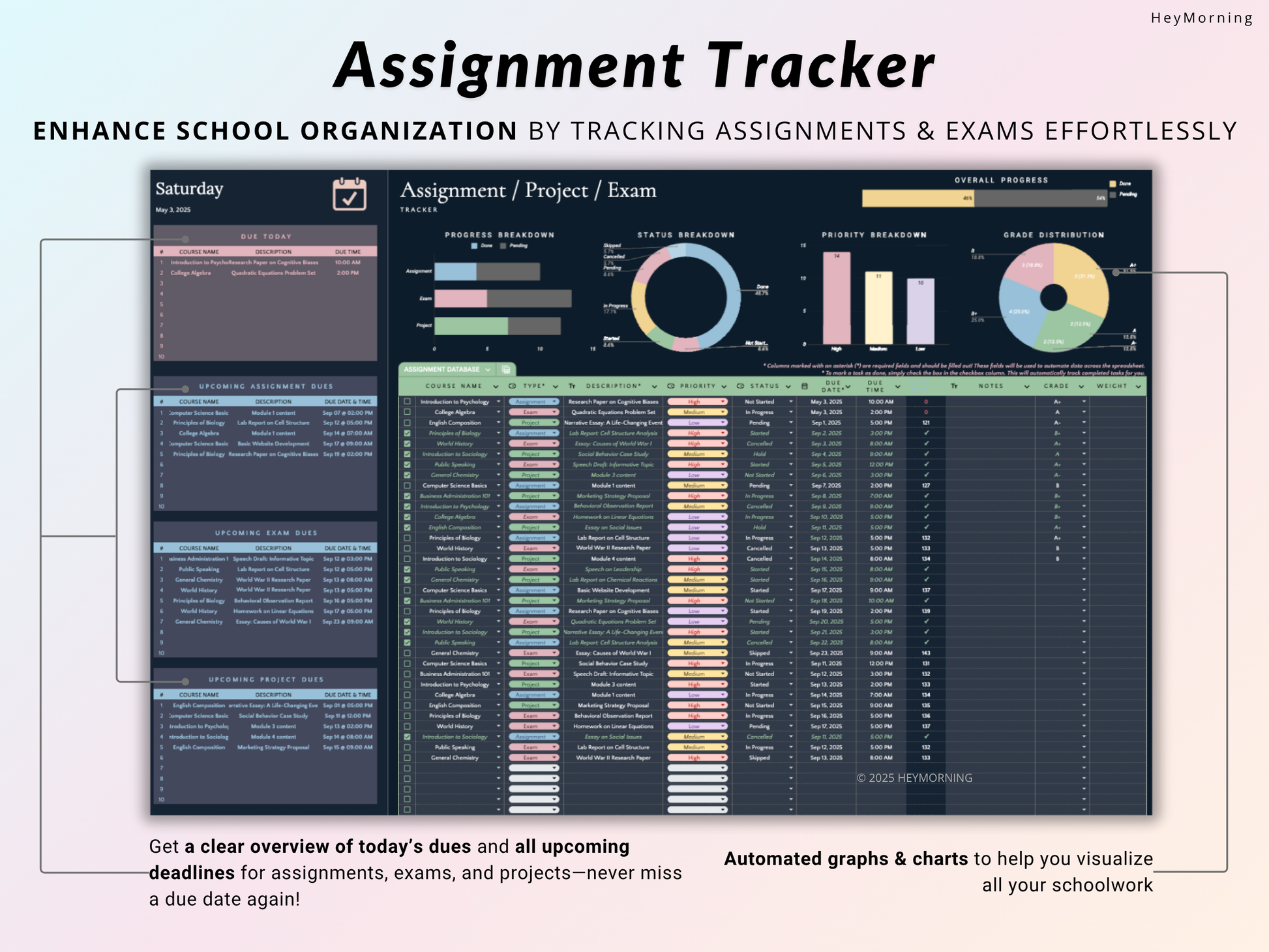Click the High bar in Priority Breakdown chart
Viewport: 1269px width, 952px height.
pos(837,298)
